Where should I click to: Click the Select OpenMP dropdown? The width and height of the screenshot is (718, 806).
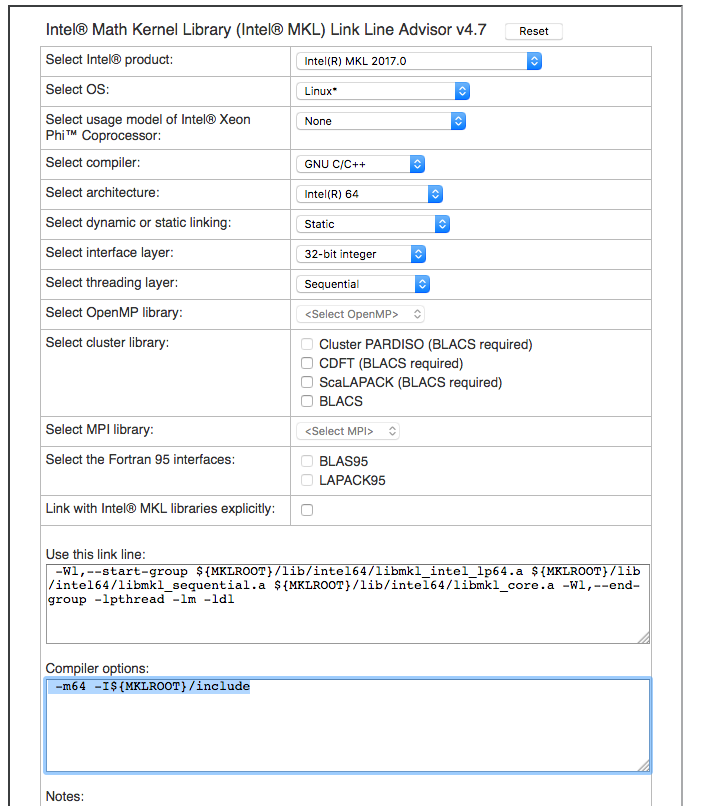[360, 314]
